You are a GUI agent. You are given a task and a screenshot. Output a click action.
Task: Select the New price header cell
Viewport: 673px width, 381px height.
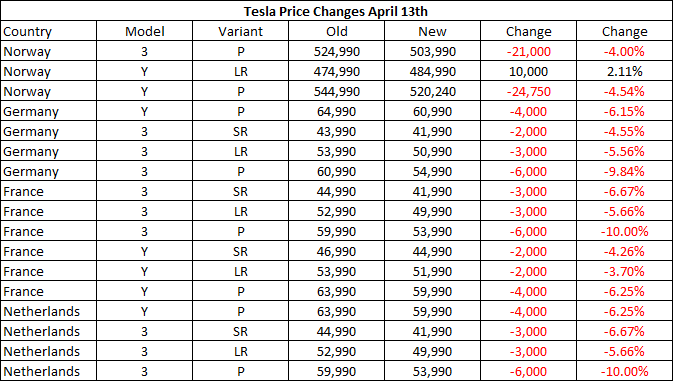pyautogui.click(x=432, y=31)
